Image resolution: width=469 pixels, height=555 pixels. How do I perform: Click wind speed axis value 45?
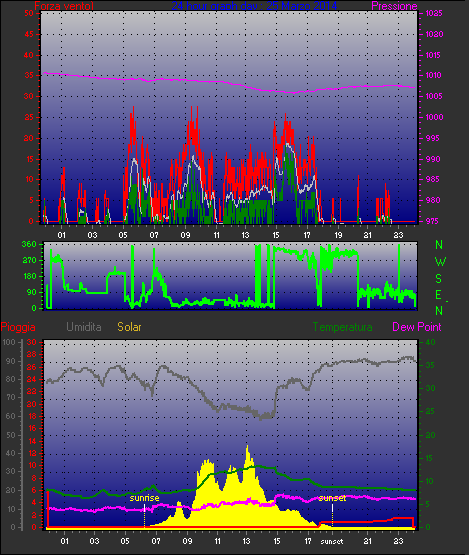(x=29, y=34)
